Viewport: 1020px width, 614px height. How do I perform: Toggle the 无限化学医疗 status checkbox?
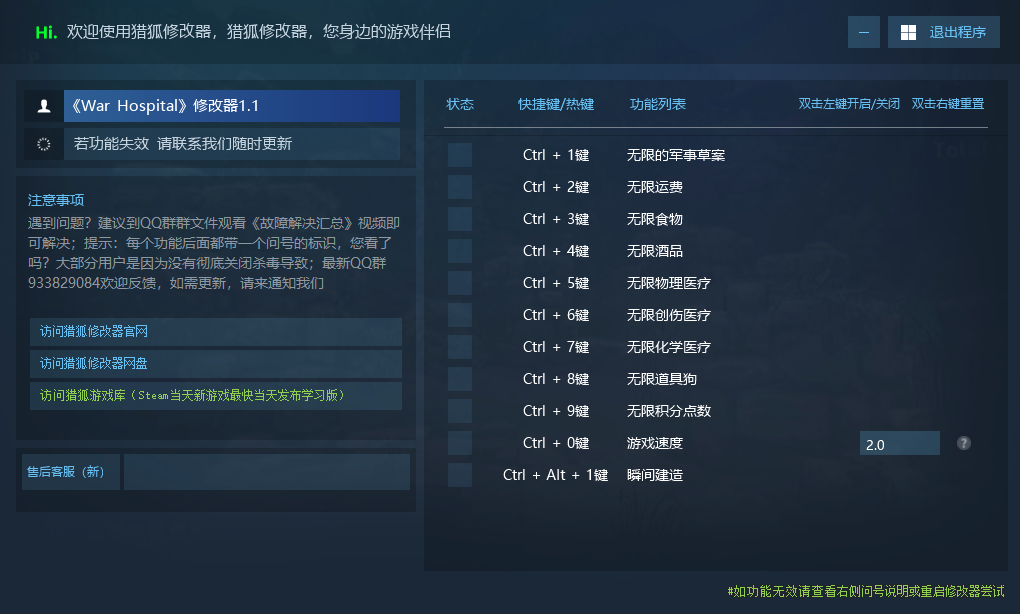tap(460, 347)
